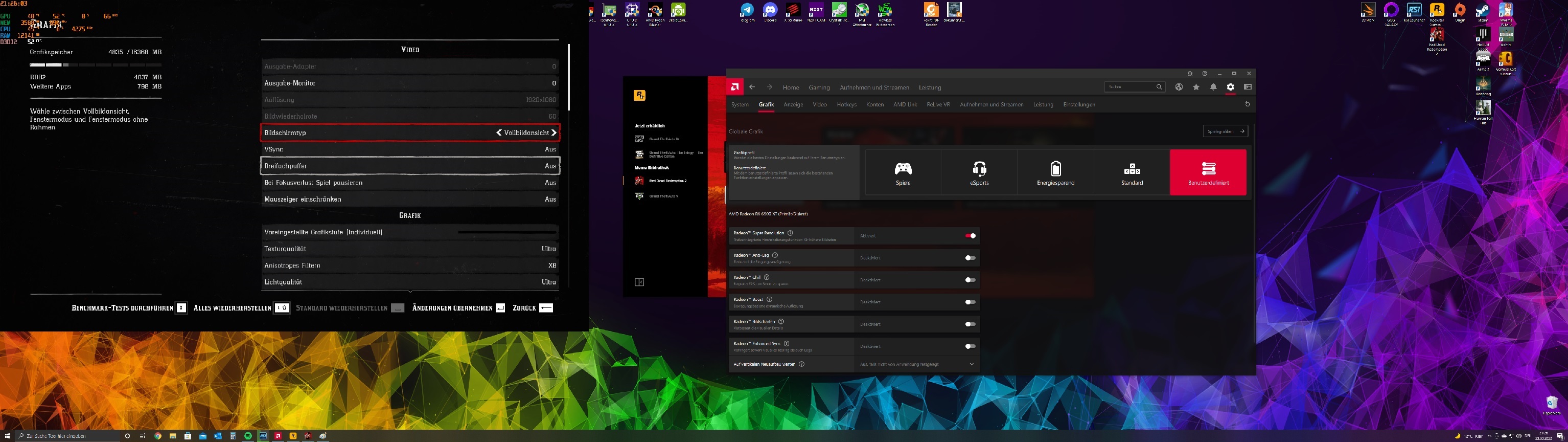Open the Gaming menu in Radeon Software

(819, 87)
